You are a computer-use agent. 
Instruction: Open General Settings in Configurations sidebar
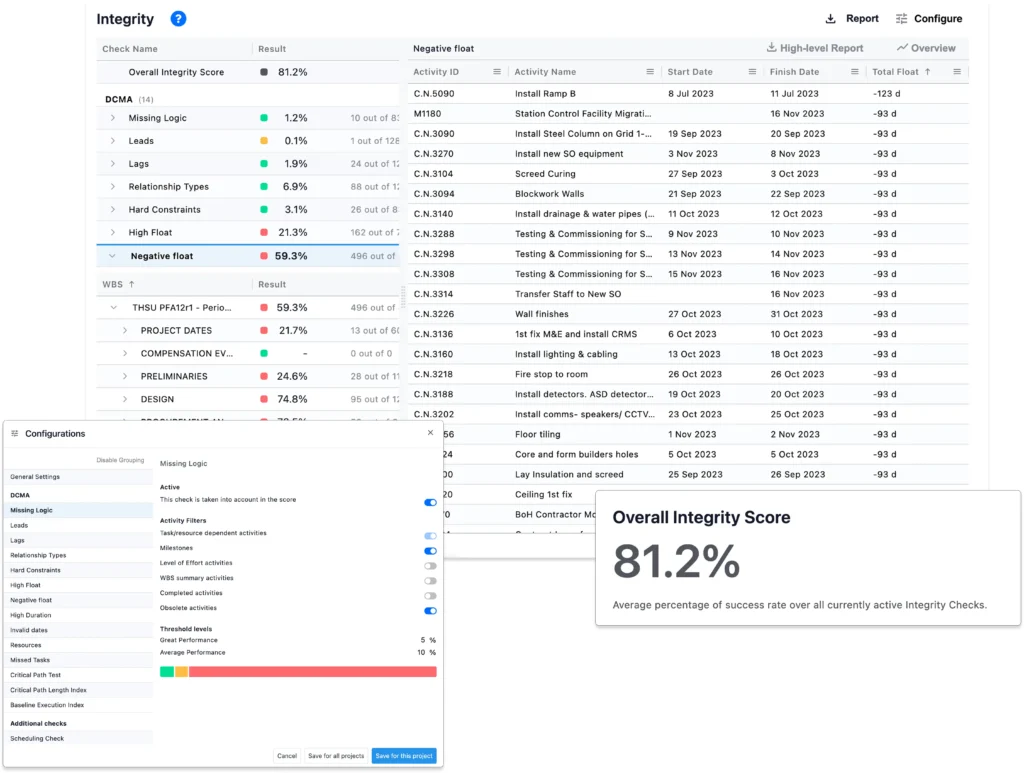(x=35, y=477)
